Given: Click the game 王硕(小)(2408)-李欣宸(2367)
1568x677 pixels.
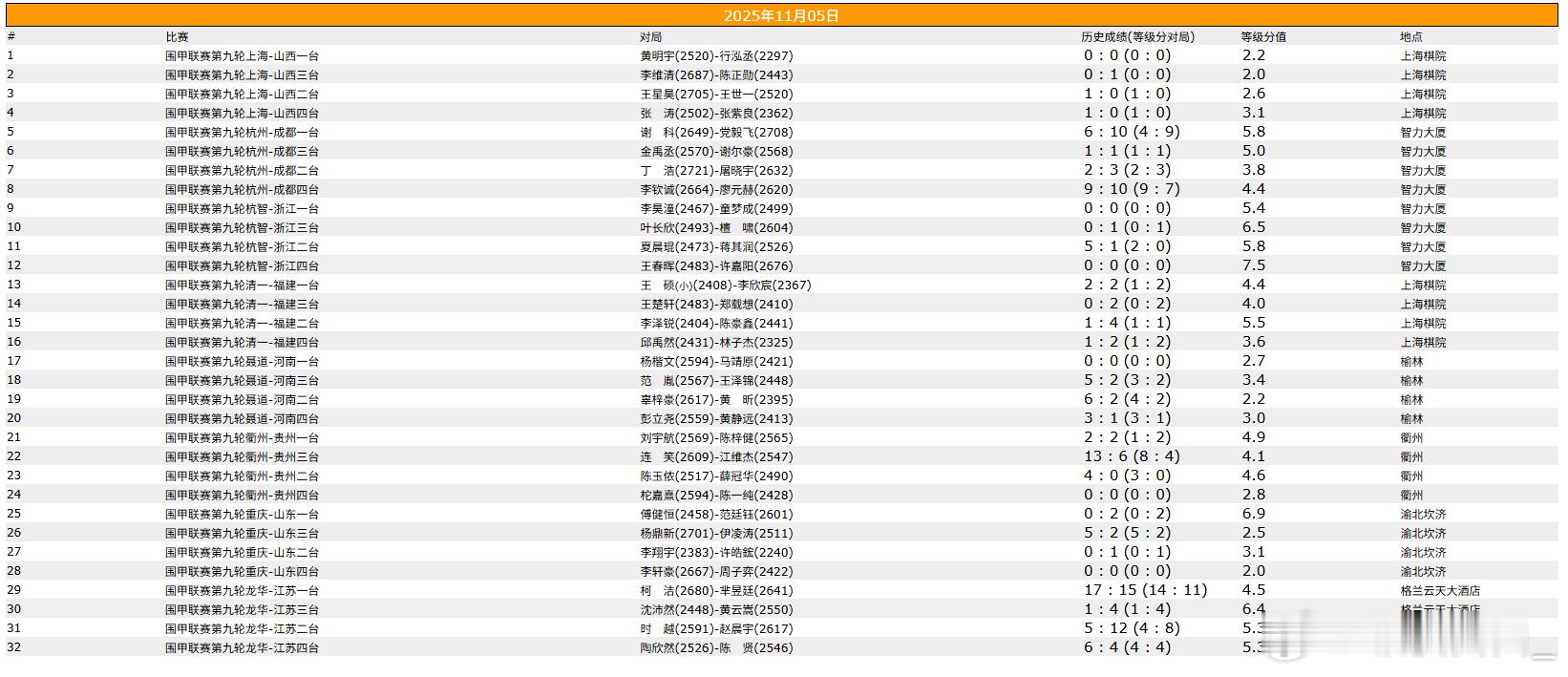Looking at the screenshot, I should point(726,286).
